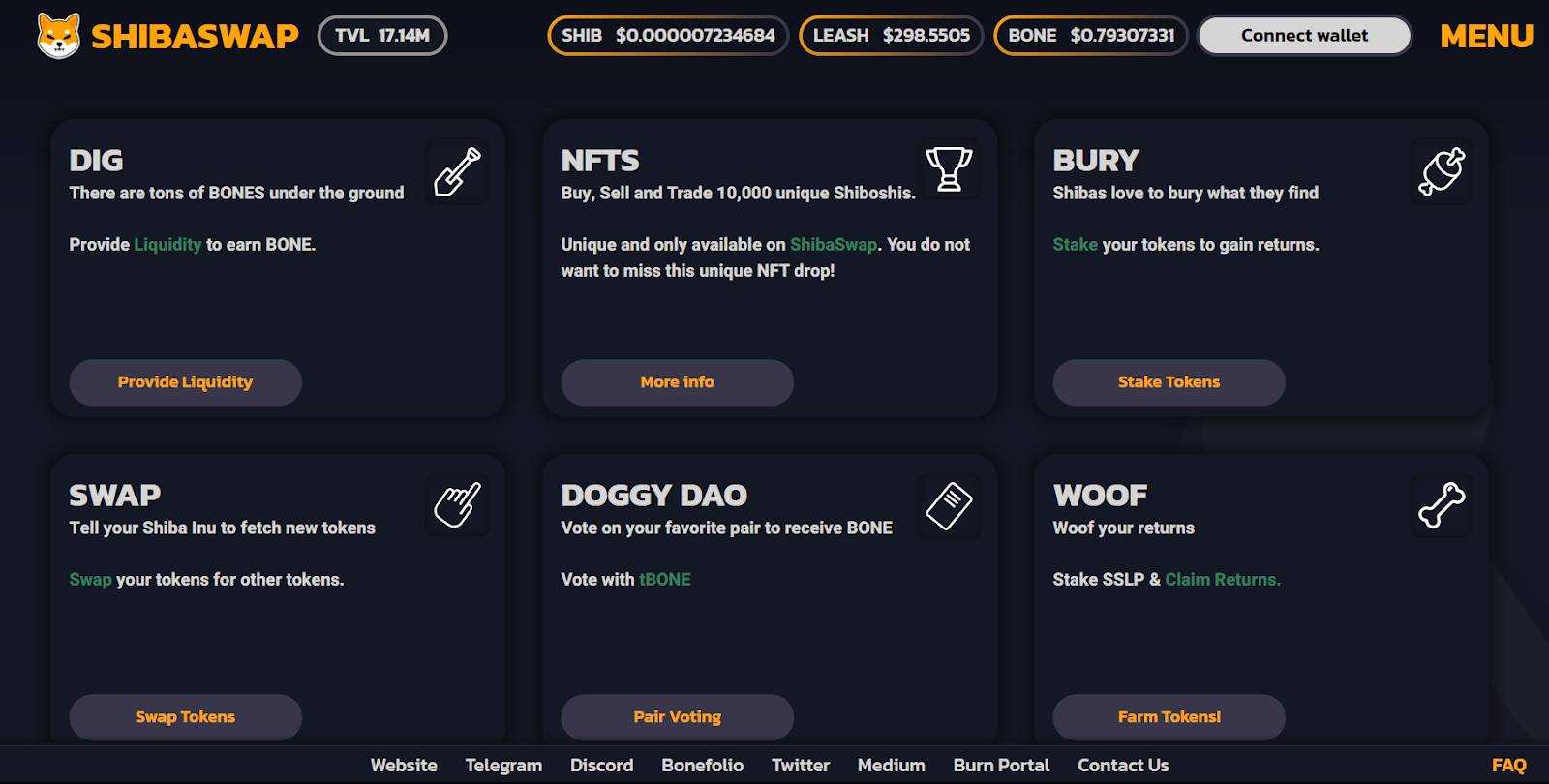This screenshot has width=1549, height=784.
Task: Connect wallet using the header button
Action: click(x=1304, y=36)
